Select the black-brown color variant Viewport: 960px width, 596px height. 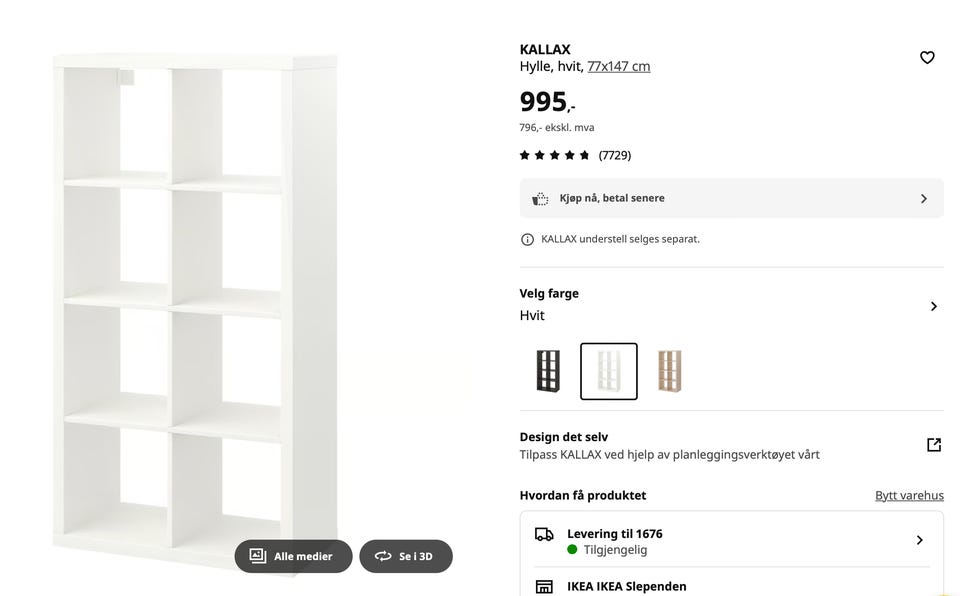point(548,371)
